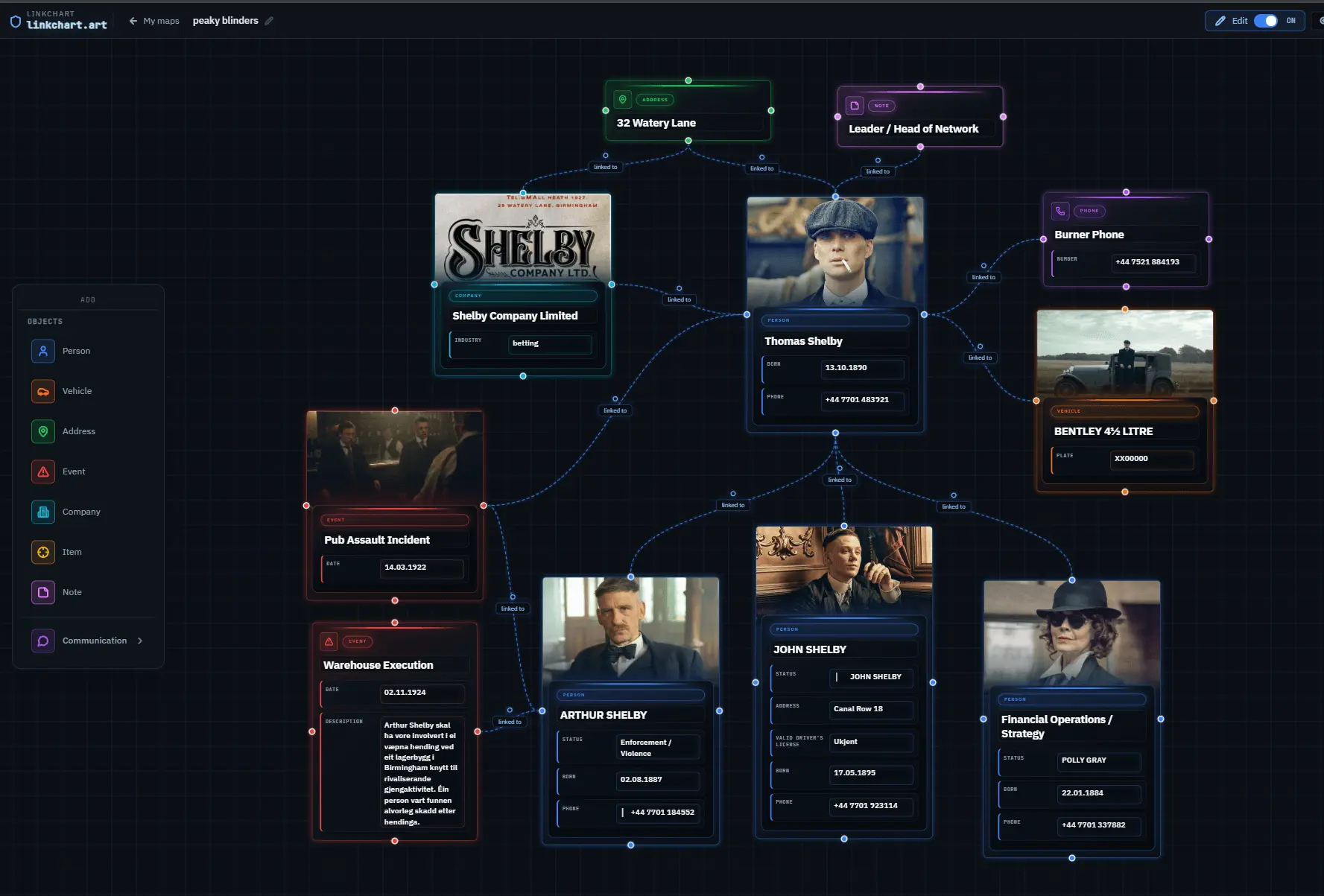Click the Note icon in the Add panel
Screen dimensions: 1324x896
pyautogui.click(x=43, y=592)
